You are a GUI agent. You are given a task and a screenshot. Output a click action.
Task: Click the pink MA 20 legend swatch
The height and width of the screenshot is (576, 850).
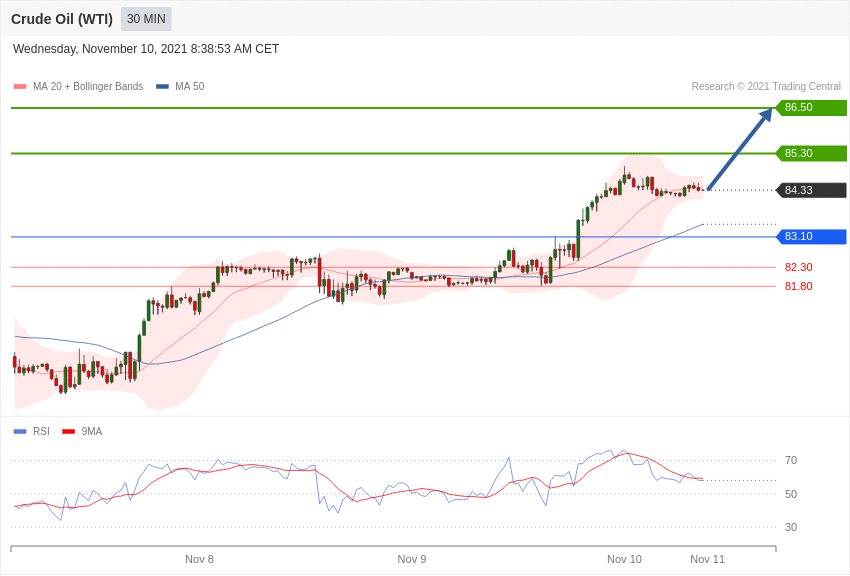coord(20,87)
